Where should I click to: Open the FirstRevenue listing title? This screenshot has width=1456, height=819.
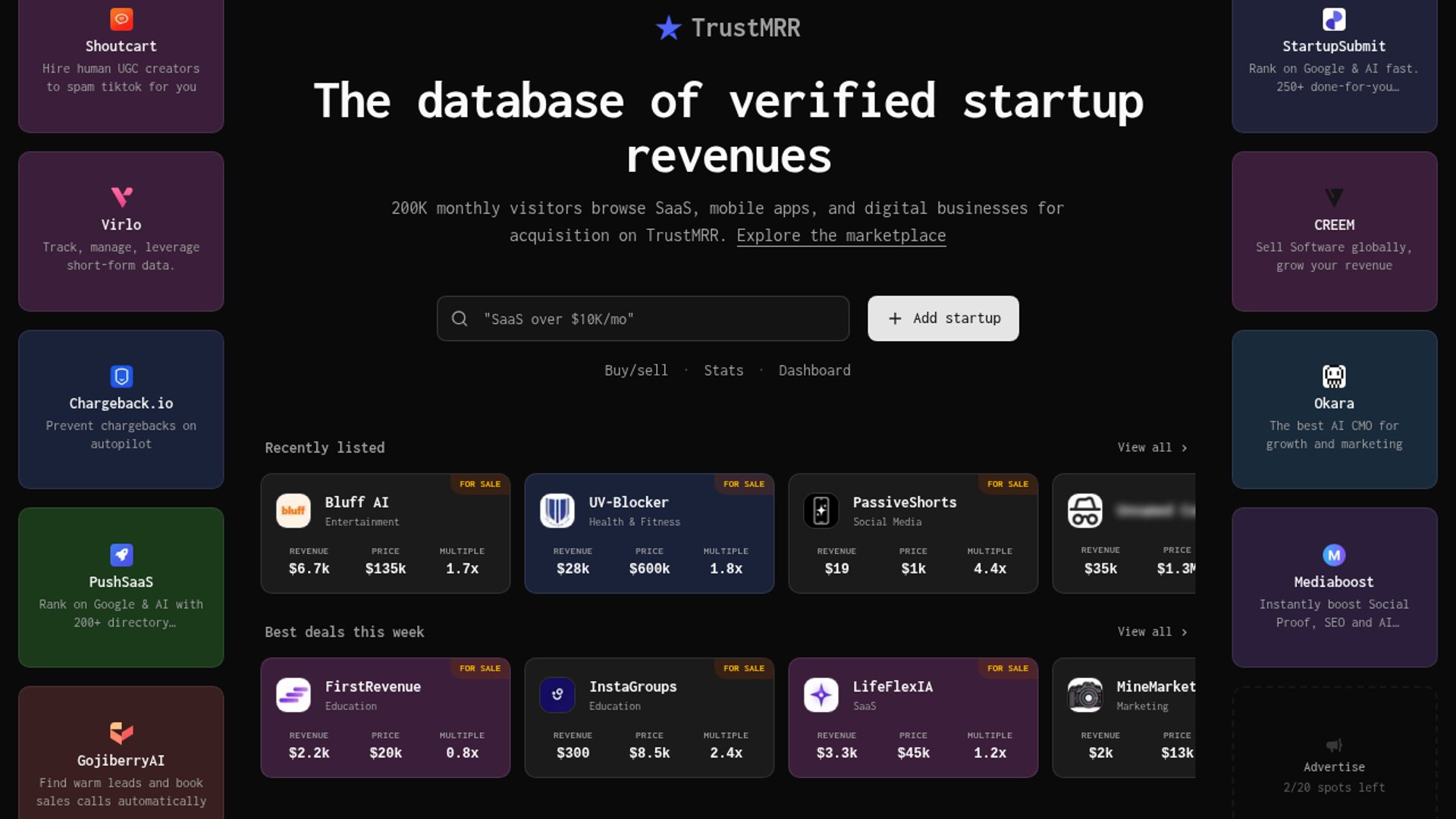pos(372,686)
